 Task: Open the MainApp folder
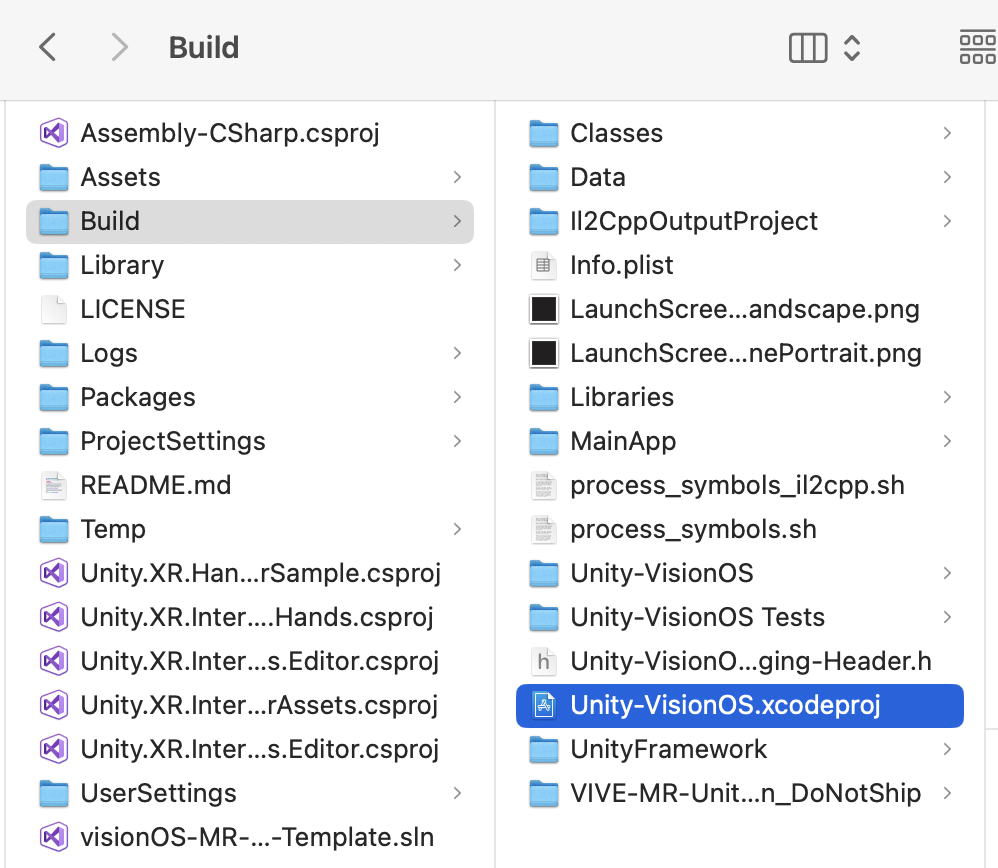pyautogui.click(x=740, y=441)
